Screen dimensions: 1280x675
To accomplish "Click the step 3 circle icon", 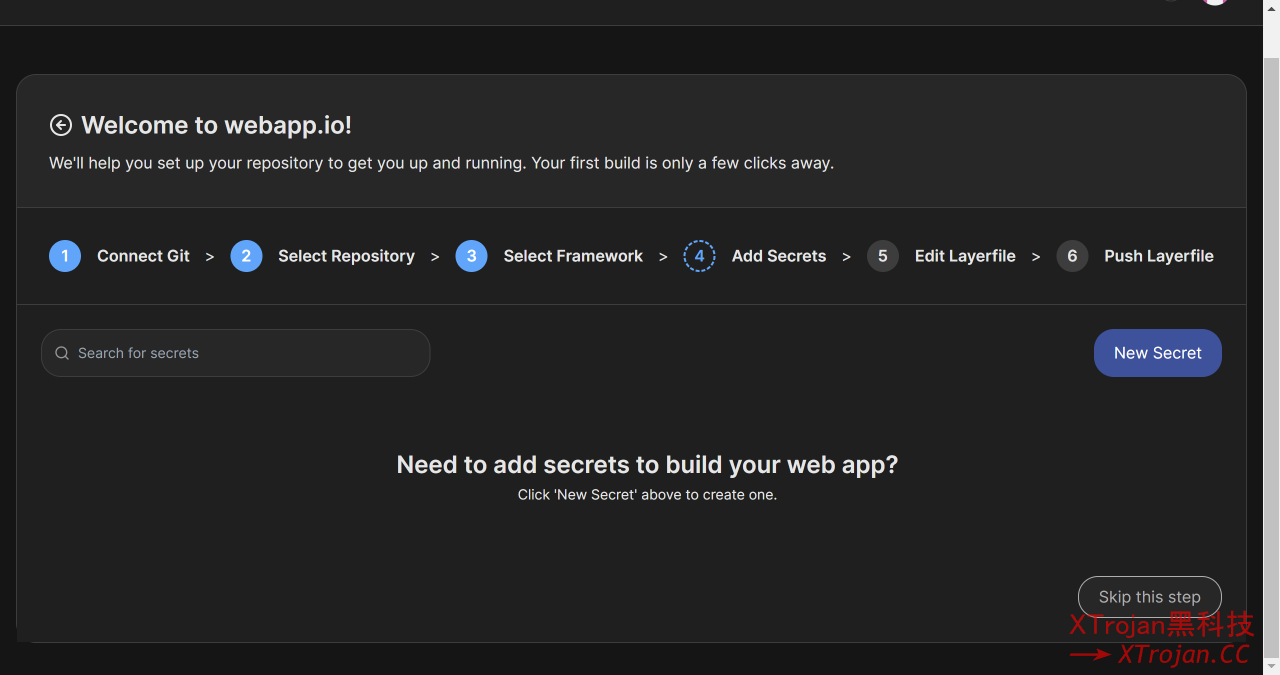I will pos(471,256).
